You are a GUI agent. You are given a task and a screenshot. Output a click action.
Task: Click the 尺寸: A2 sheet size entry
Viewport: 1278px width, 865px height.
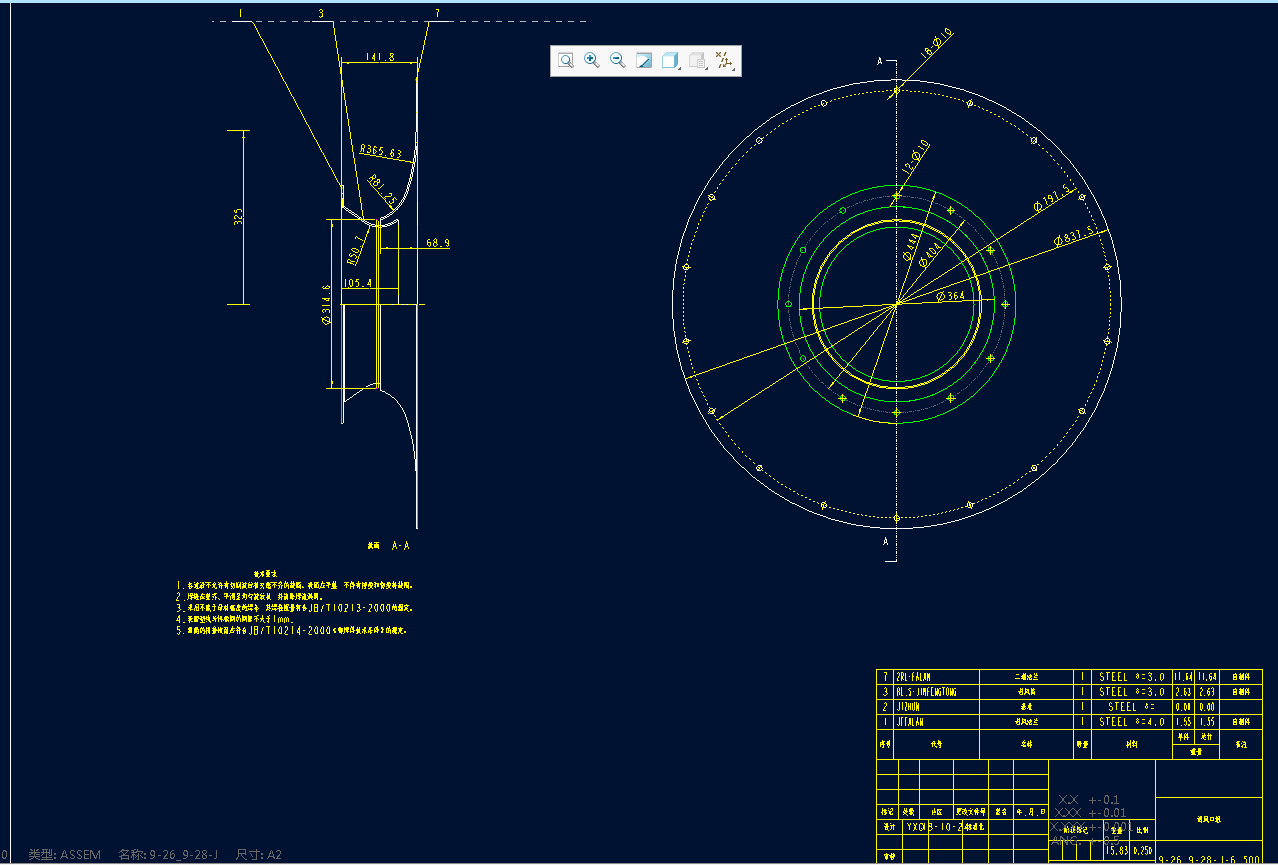pos(259,855)
